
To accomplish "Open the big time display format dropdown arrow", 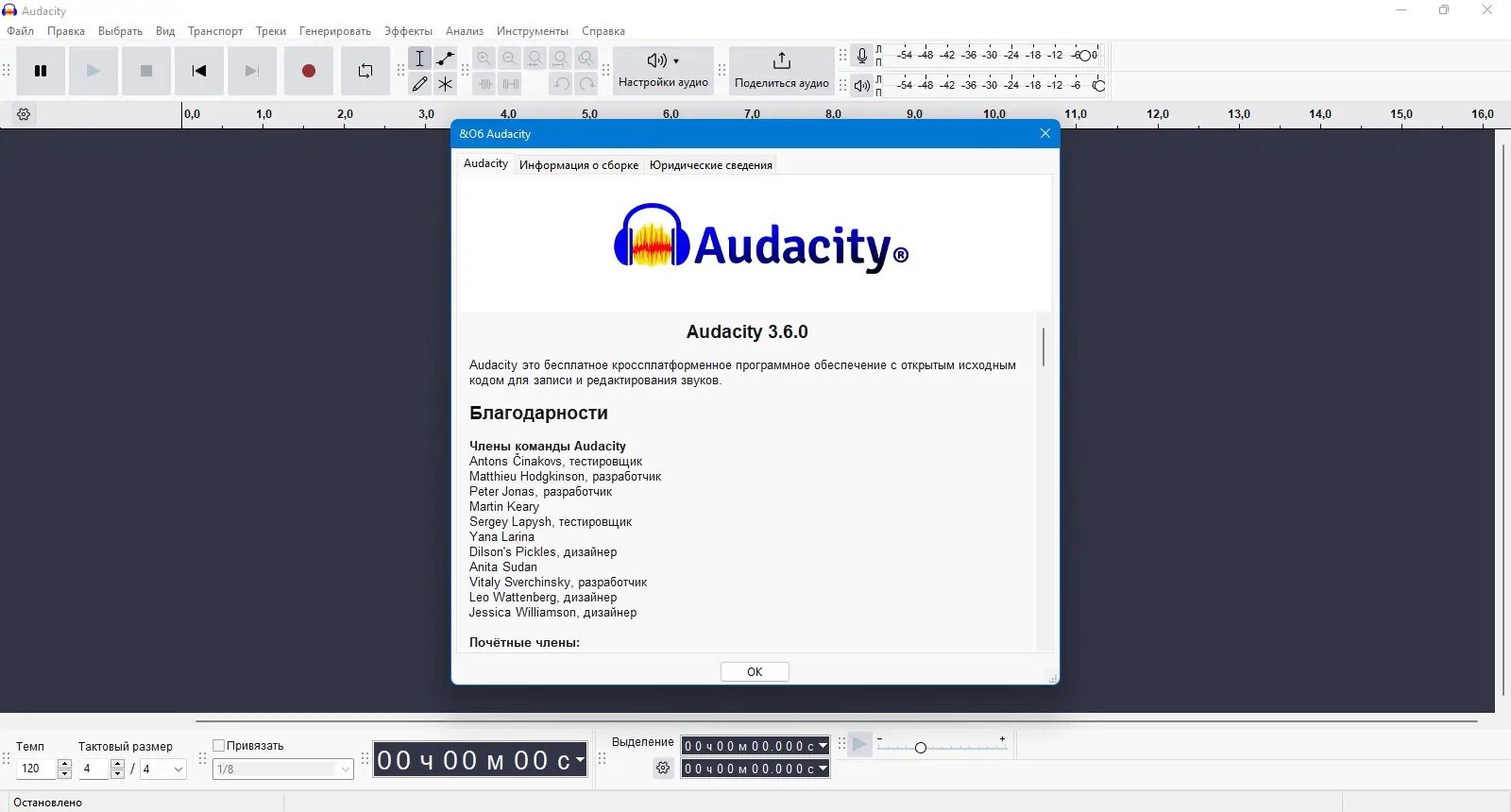I will coord(580,760).
